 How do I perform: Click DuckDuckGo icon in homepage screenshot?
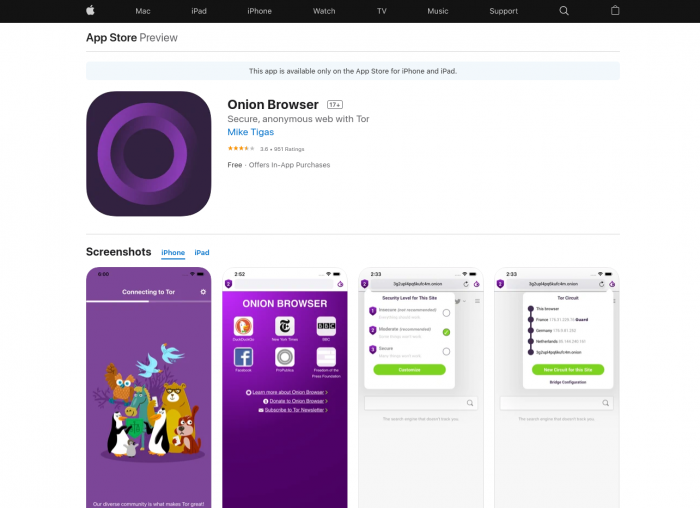click(243, 326)
